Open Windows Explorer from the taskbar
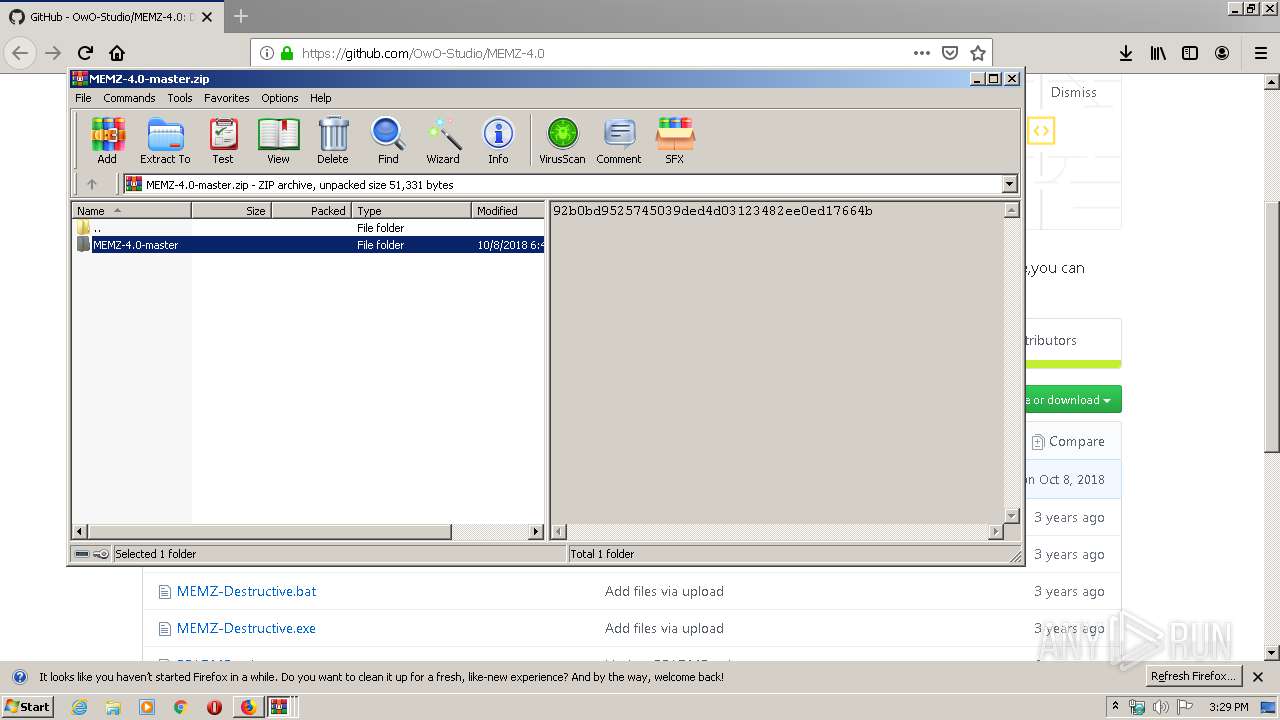1280x720 pixels. [x=113, y=707]
